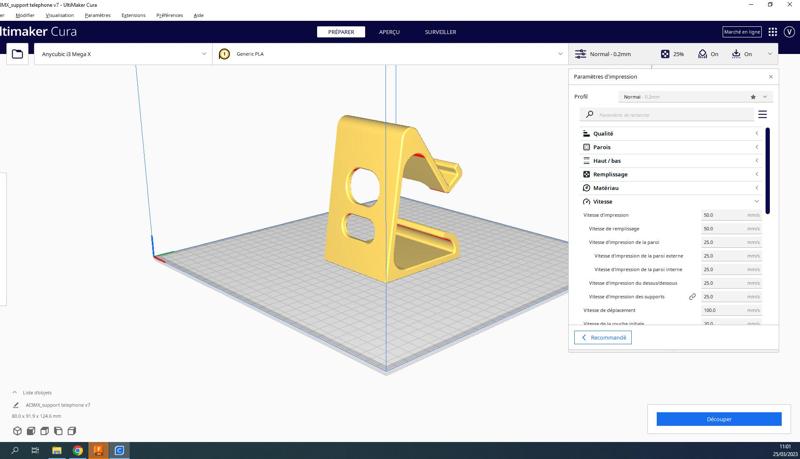The image size is (800, 459).
Task: Click the print settings sliders icon
Action: [581, 54]
